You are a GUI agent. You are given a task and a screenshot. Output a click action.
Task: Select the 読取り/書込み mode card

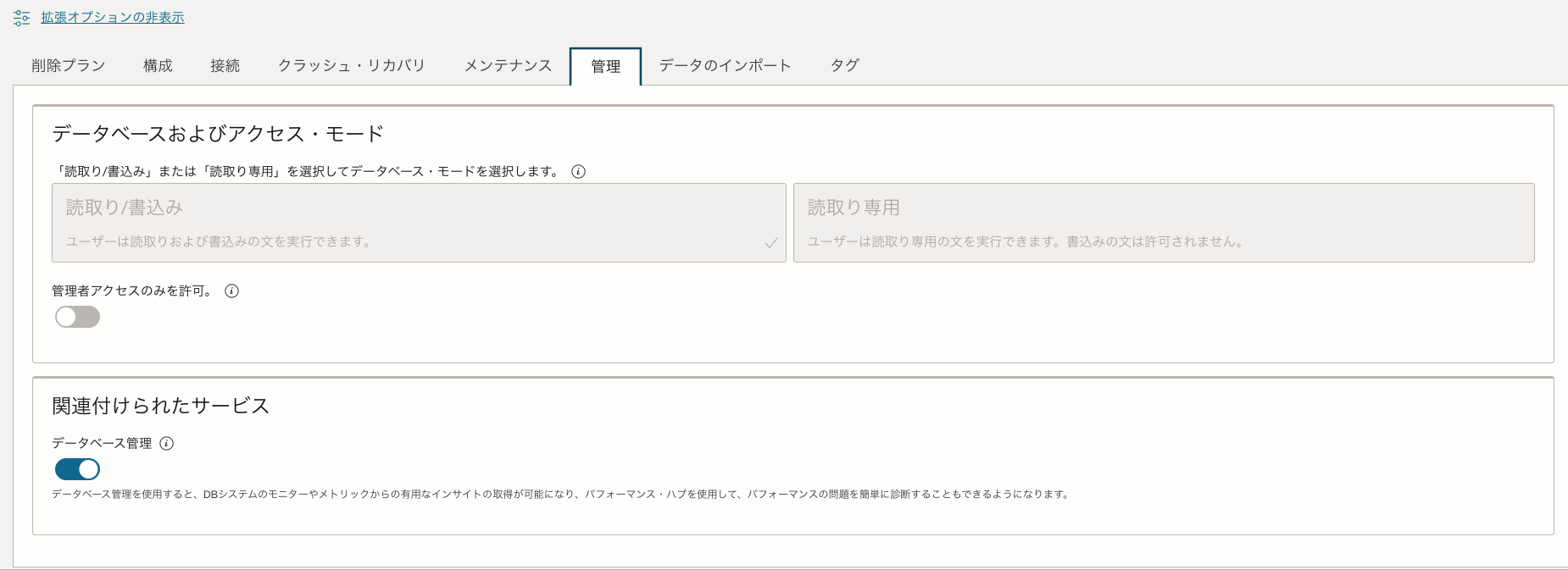[419, 223]
